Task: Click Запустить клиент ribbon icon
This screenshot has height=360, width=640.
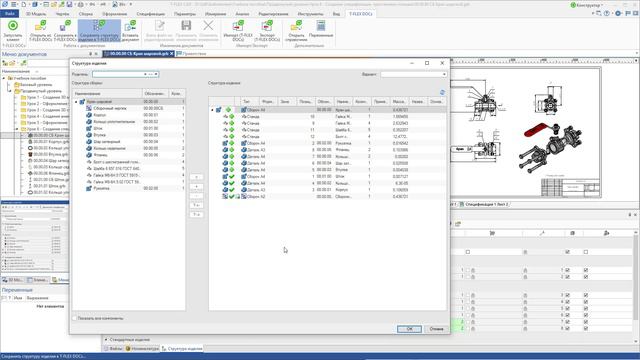Action: click(x=13, y=26)
